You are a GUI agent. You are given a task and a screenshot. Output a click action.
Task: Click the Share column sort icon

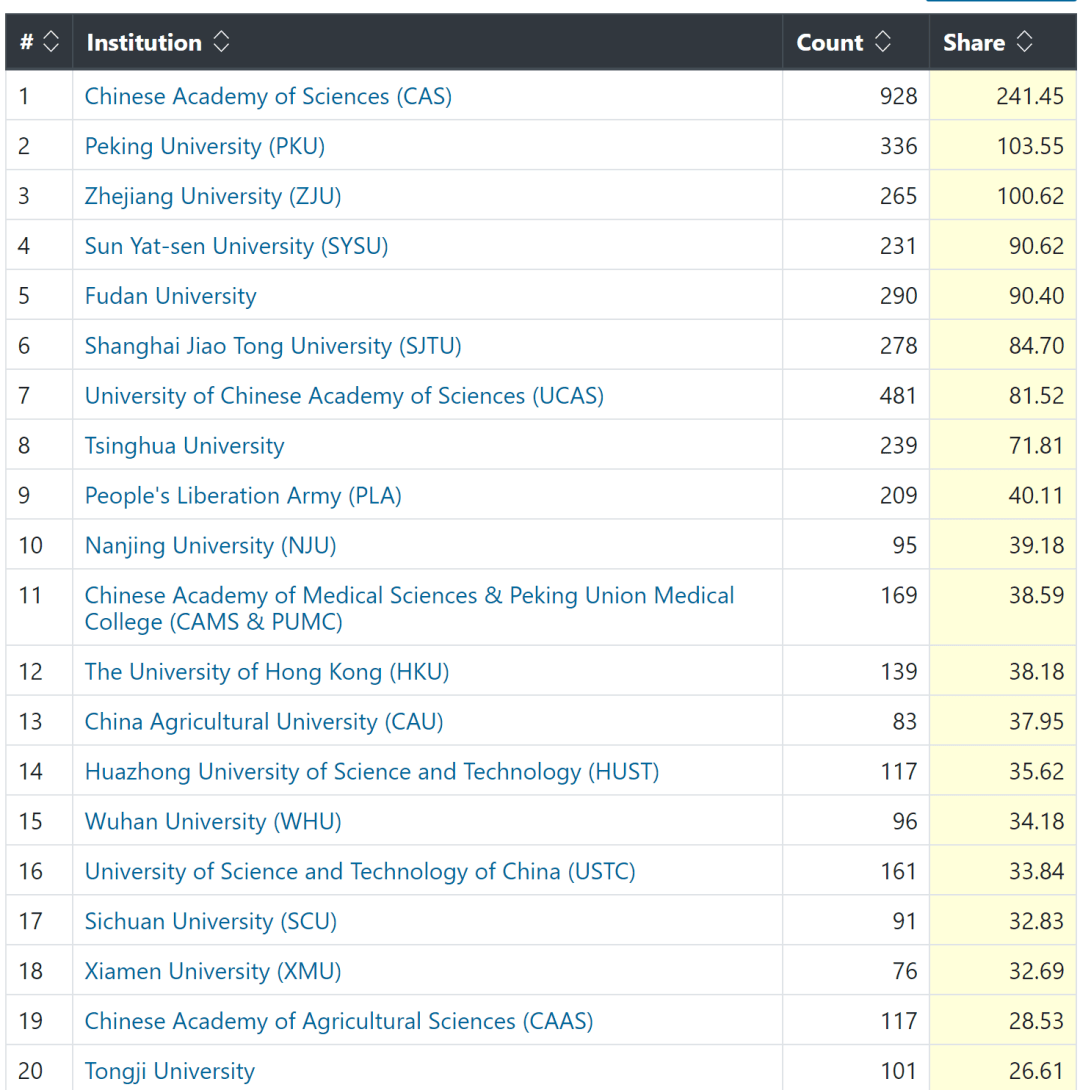click(1024, 42)
